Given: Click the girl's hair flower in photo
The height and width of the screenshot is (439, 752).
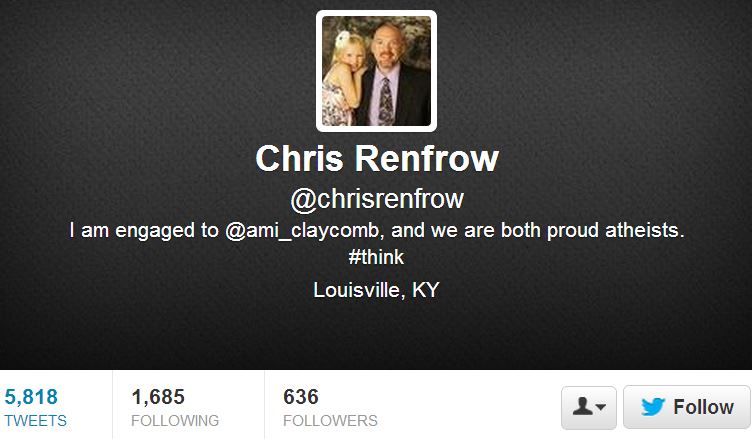Looking at the screenshot, I should pyautogui.click(x=342, y=38).
